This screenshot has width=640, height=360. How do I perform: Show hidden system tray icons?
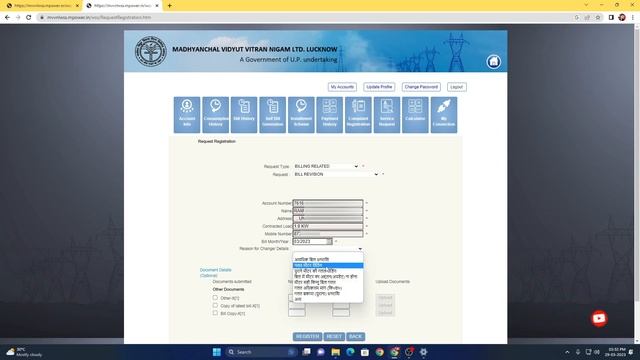567,352
